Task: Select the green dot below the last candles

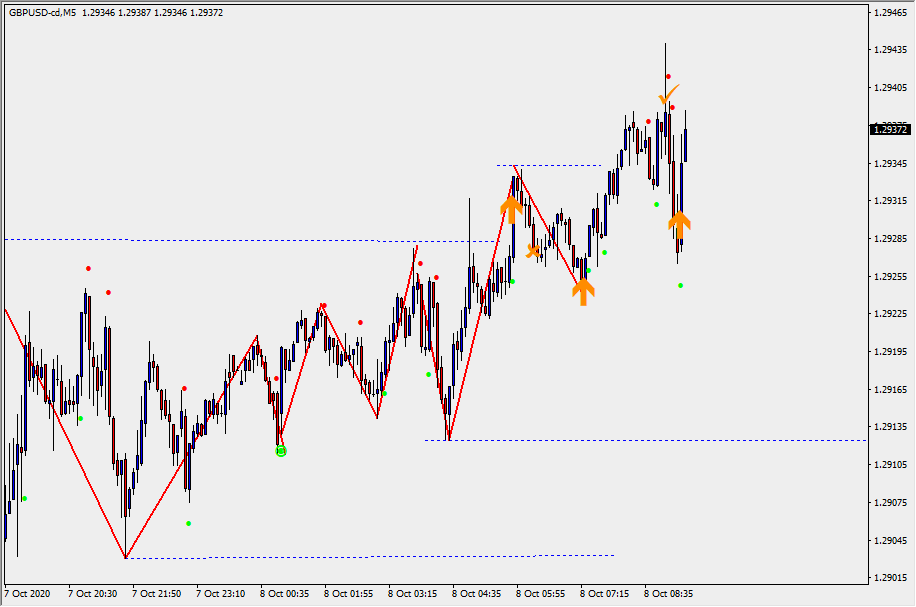Action: 680,286
